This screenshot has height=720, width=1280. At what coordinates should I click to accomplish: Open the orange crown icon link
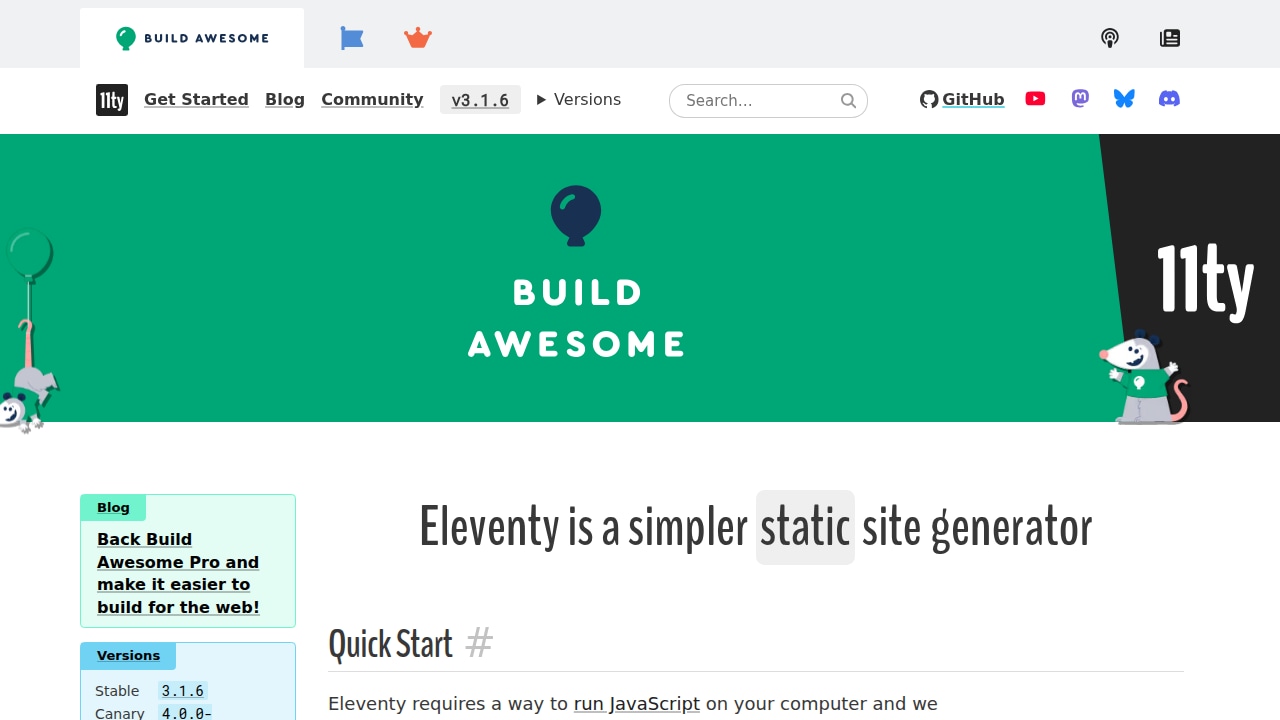(418, 38)
